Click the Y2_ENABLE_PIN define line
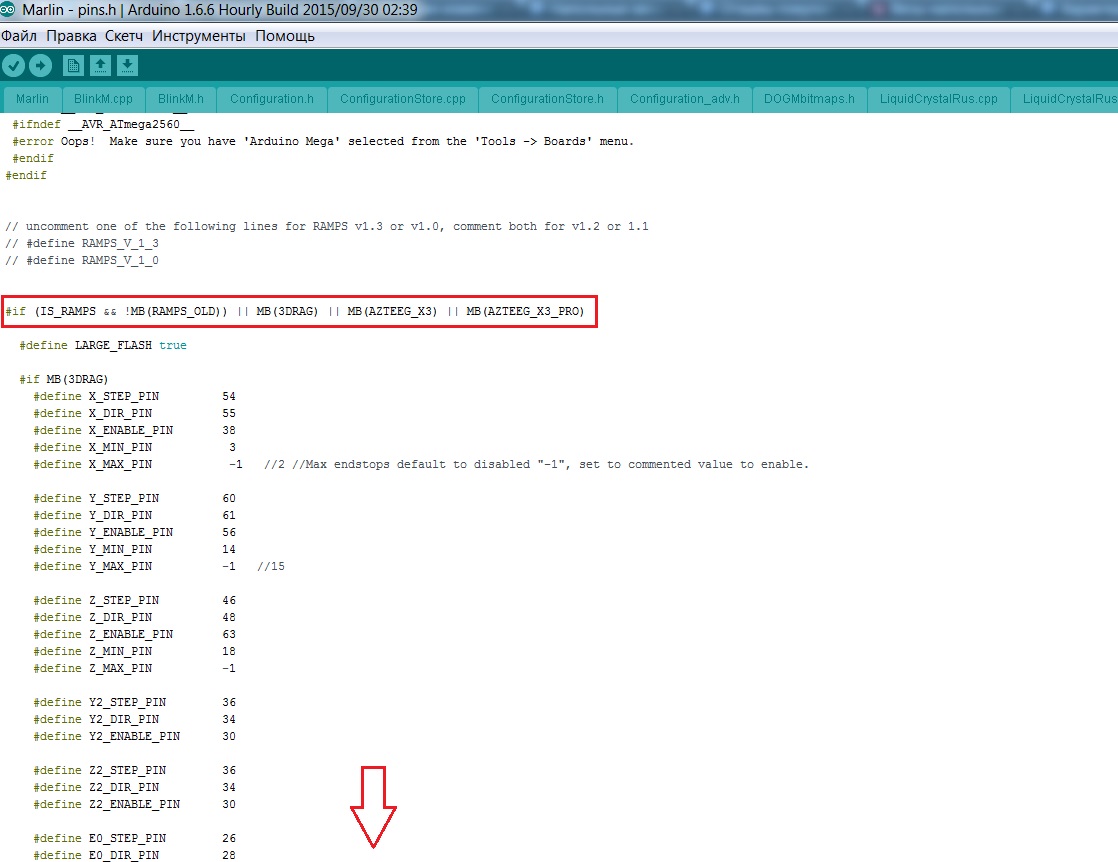 point(134,737)
